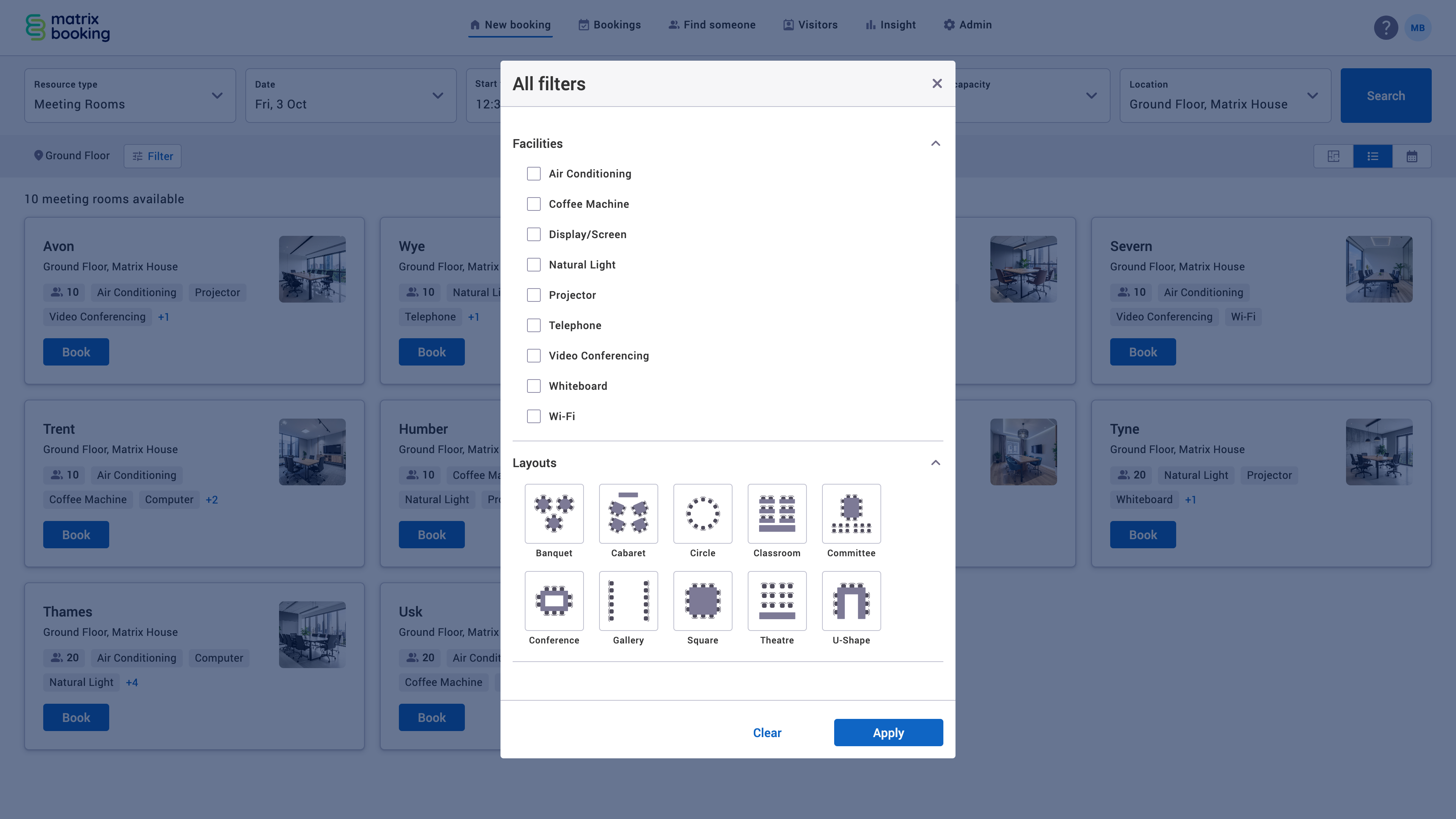
Task: Select the Classroom layout icon
Action: tap(777, 513)
